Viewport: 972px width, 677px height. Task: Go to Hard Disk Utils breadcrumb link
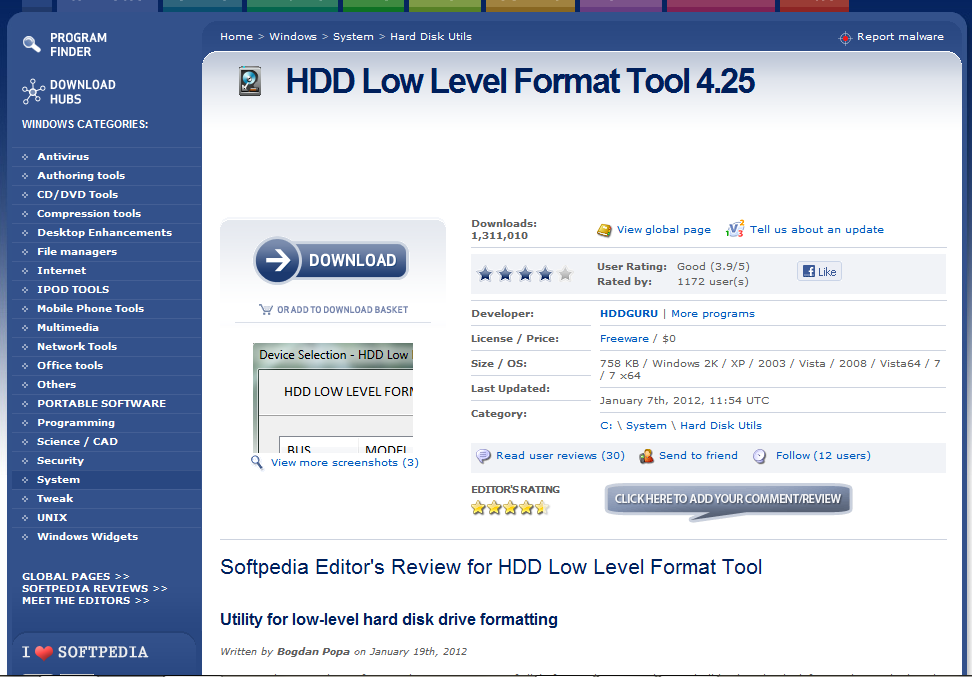431,37
